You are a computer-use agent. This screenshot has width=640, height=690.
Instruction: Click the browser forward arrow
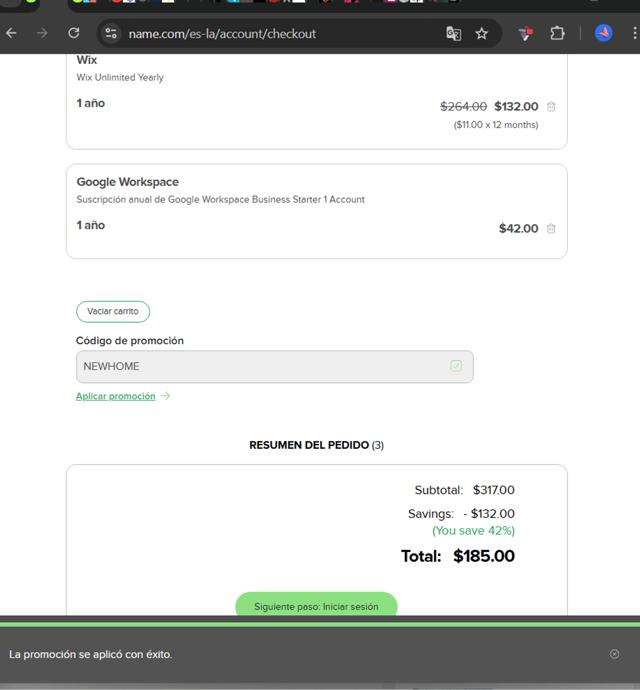pos(42,33)
